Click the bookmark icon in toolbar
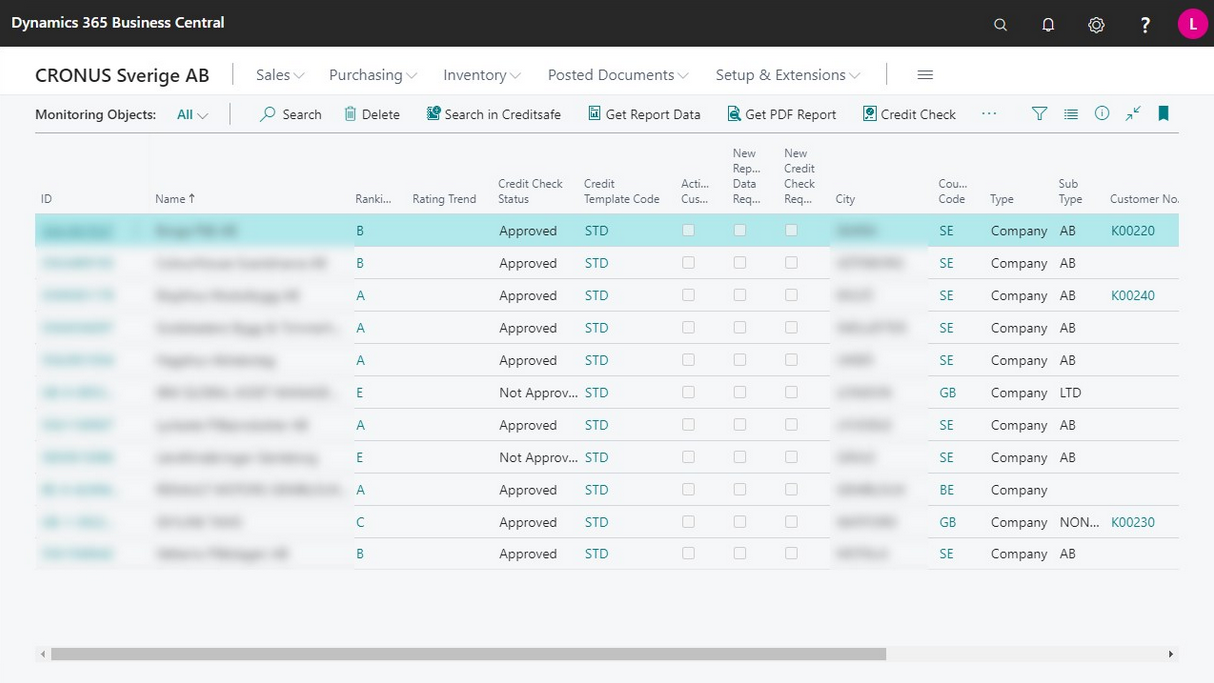Viewport: 1214px width, 683px height. (x=1163, y=114)
